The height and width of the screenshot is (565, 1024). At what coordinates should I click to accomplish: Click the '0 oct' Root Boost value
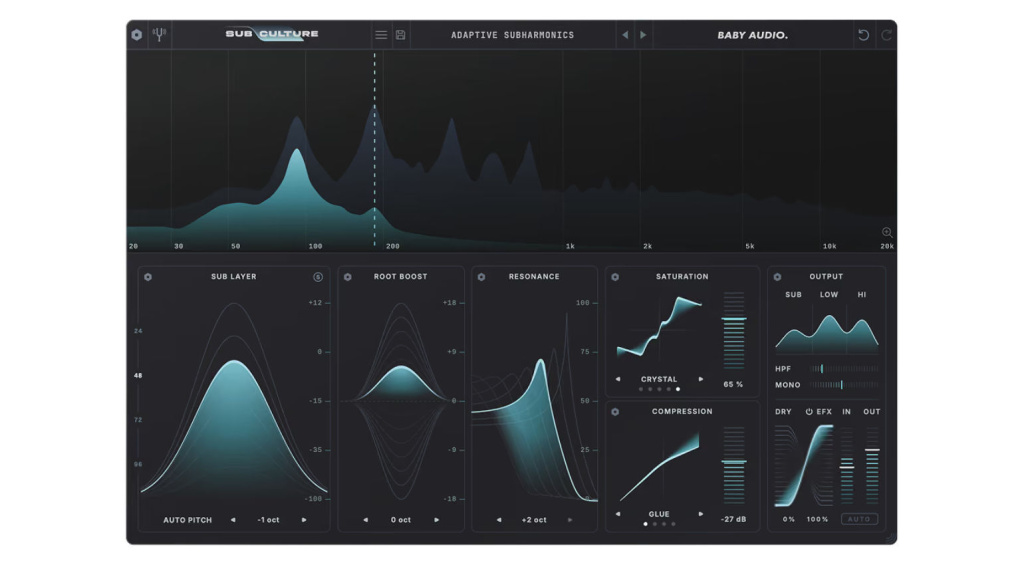(x=401, y=520)
